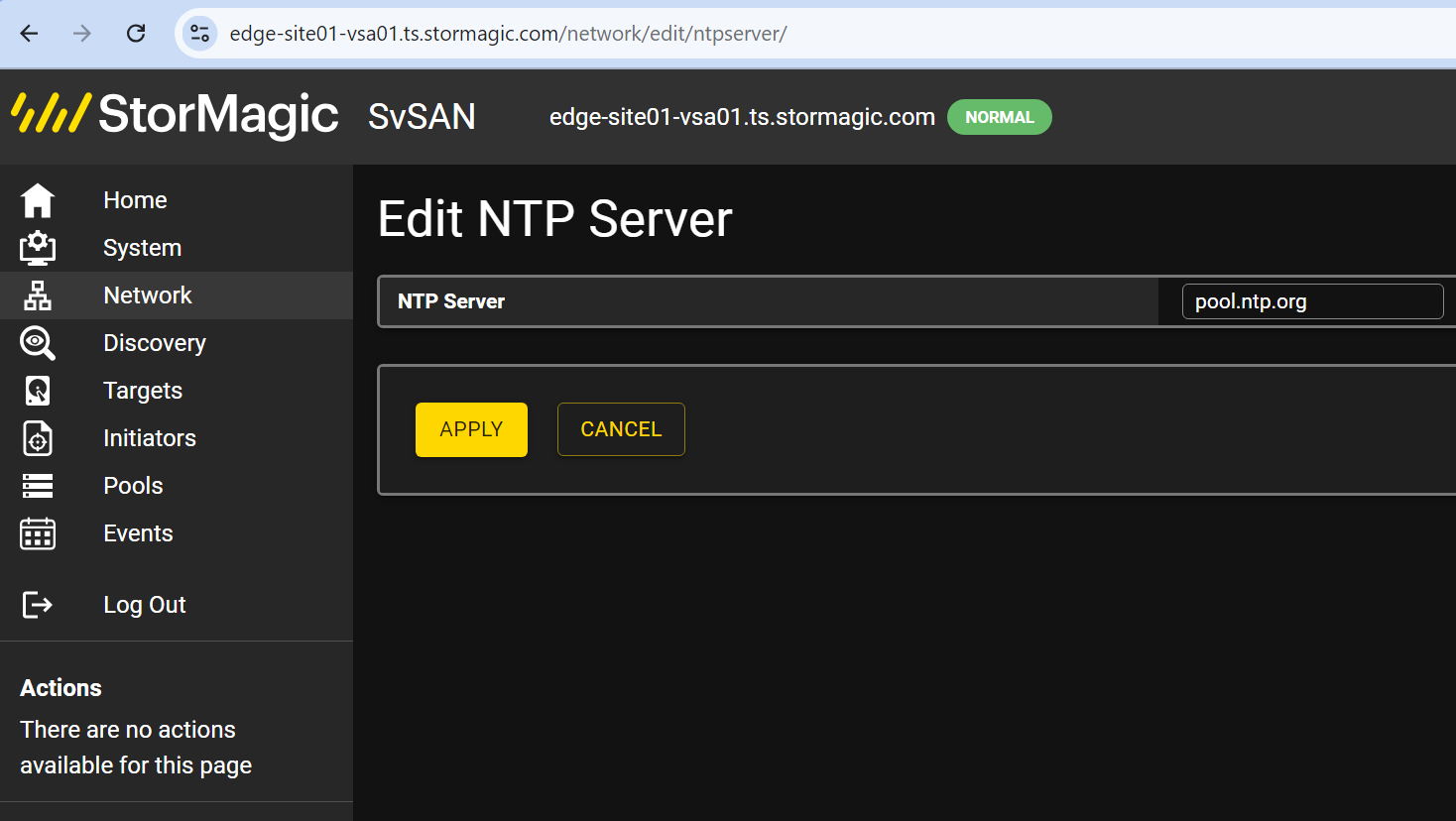
Task: Open Targets from the sidebar
Action: tap(143, 391)
